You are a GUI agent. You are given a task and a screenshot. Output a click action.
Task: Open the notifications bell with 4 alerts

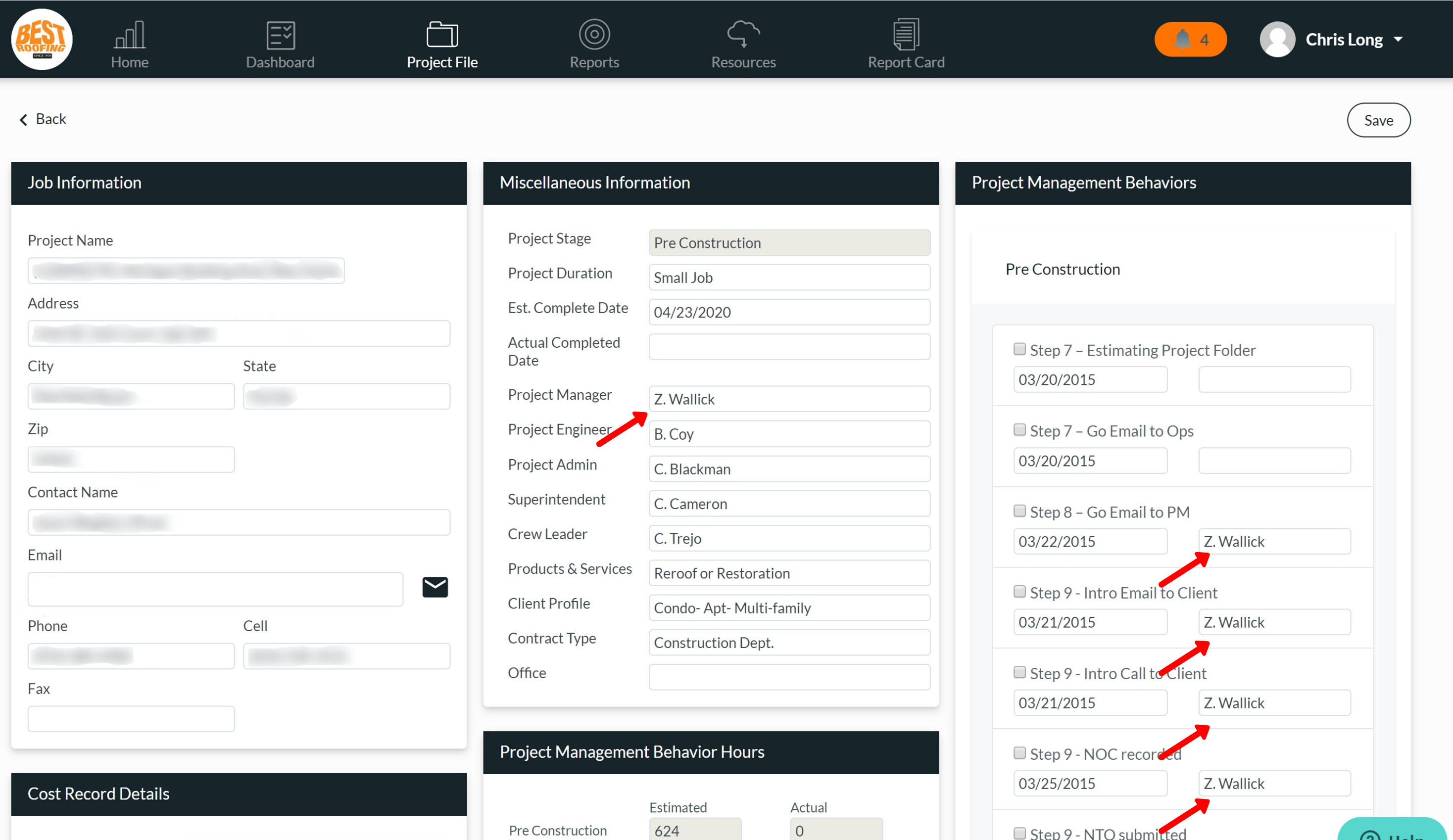(1191, 39)
